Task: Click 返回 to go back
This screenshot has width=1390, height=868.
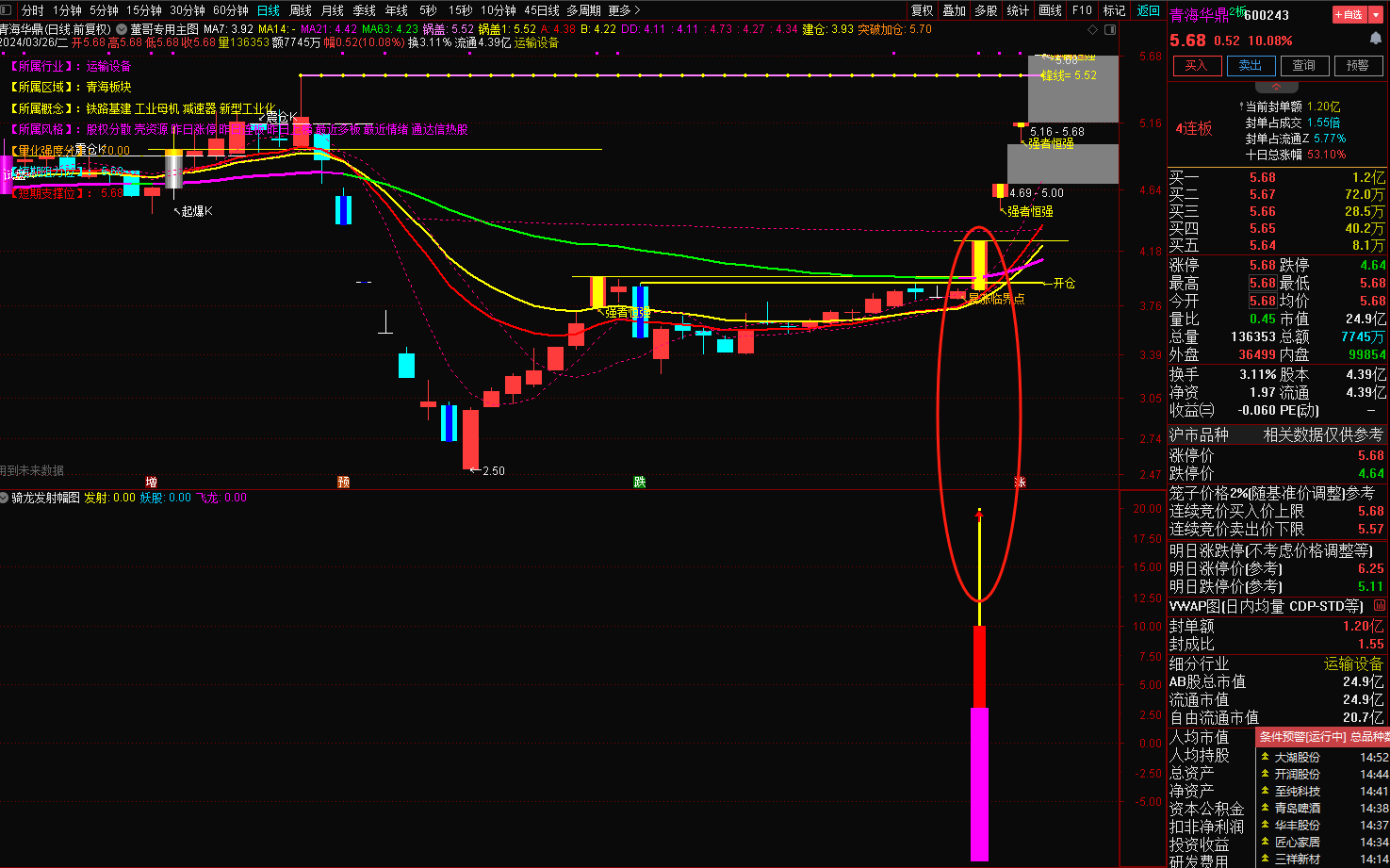Action: [1149, 10]
